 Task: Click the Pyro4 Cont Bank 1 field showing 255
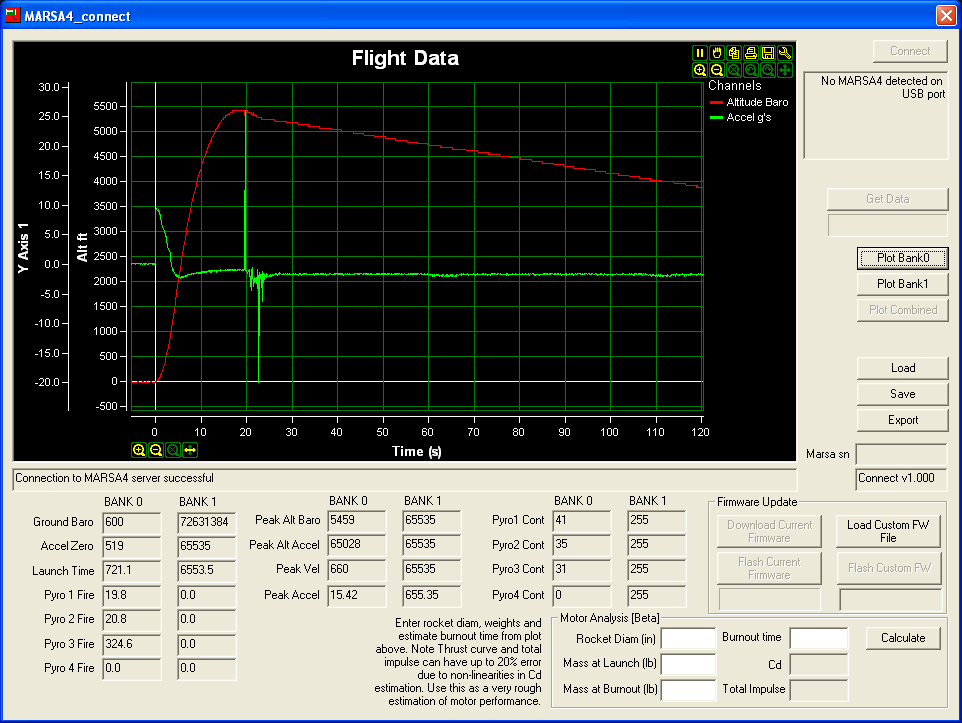656,595
